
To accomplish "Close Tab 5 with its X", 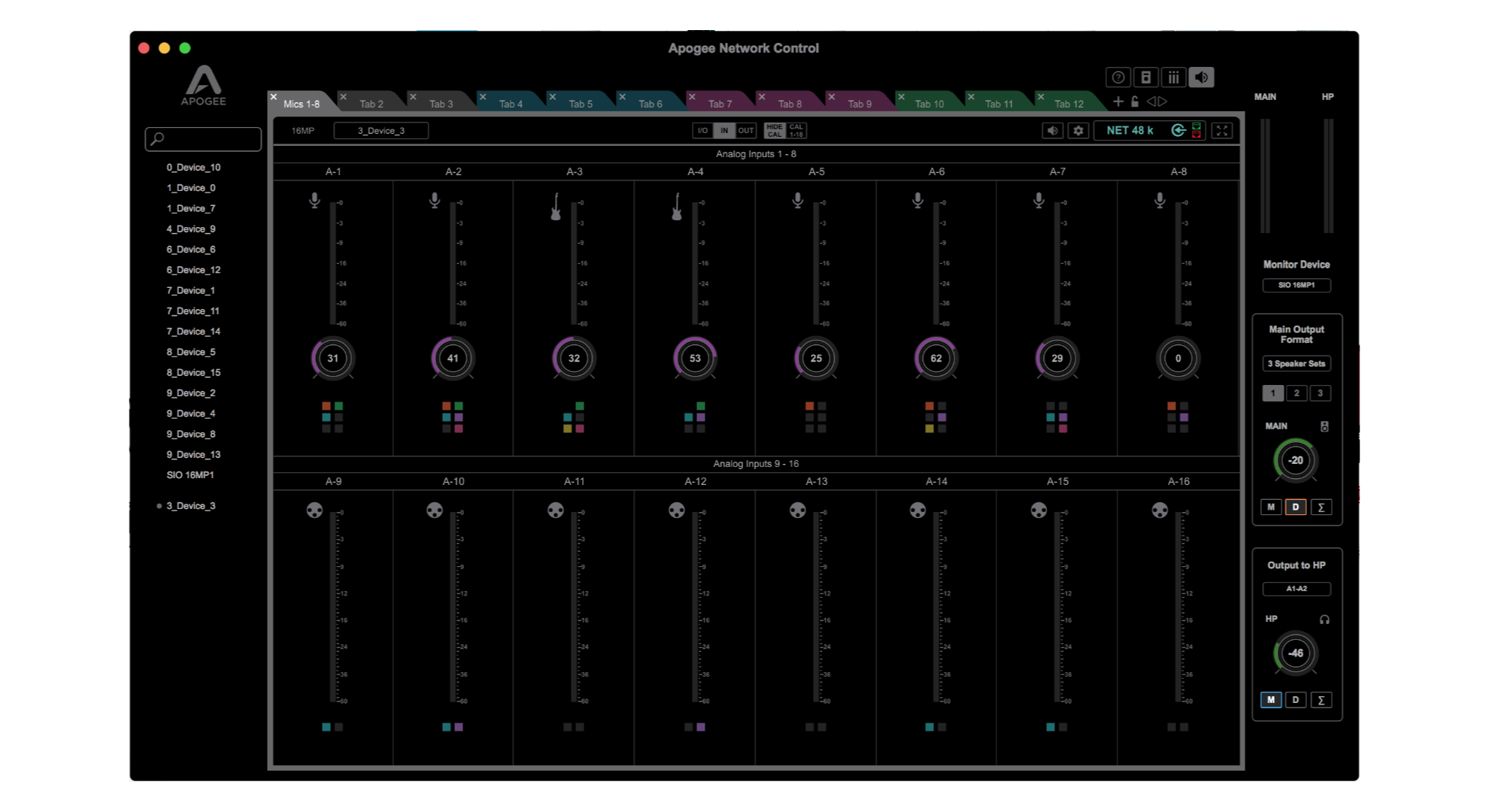I will pos(553,97).
